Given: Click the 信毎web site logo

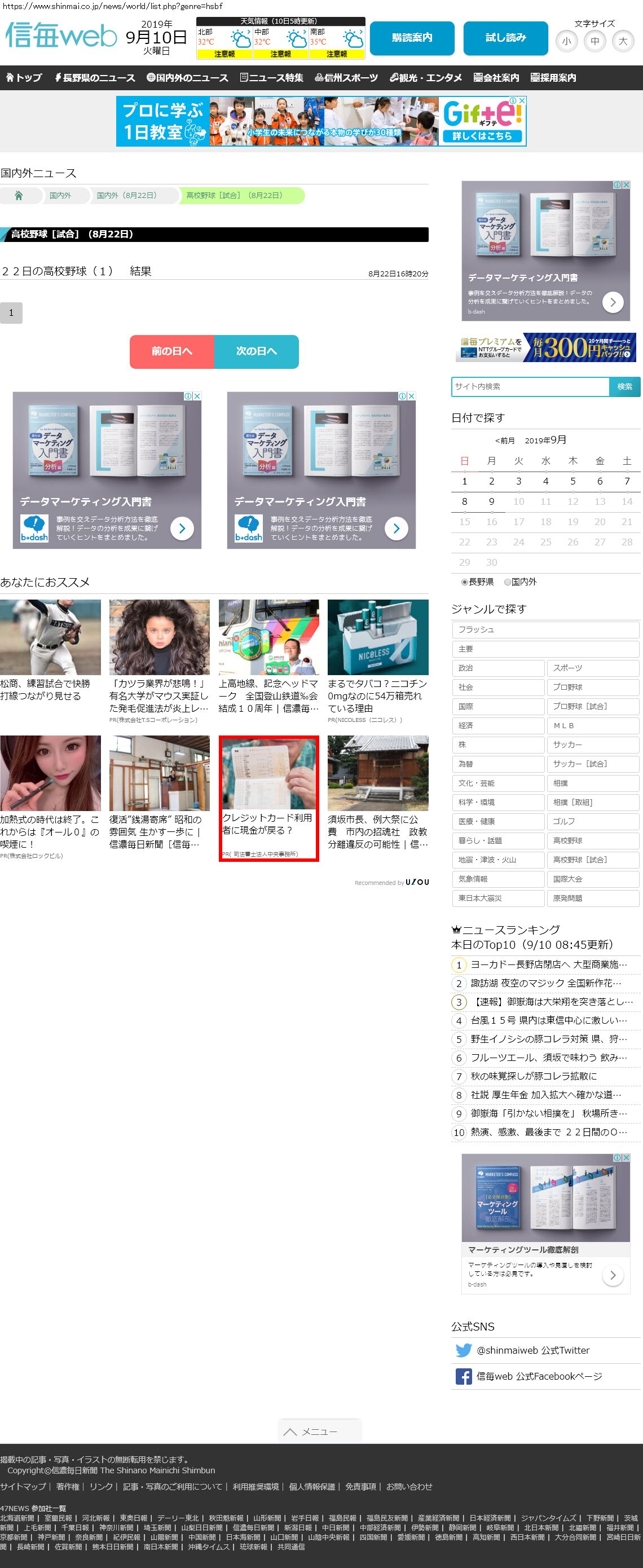Looking at the screenshot, I should click(x=61, y=36).
